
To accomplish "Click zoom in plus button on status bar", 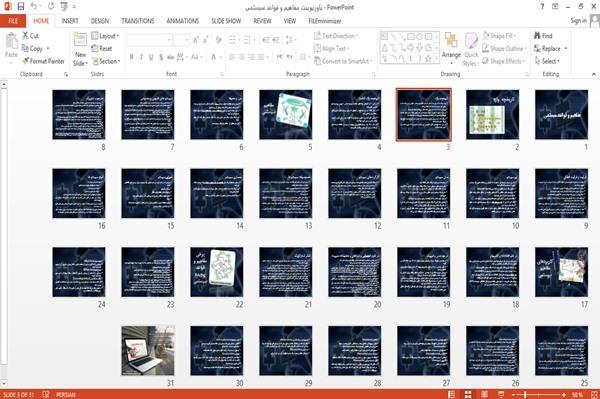I will click(564, 394).
